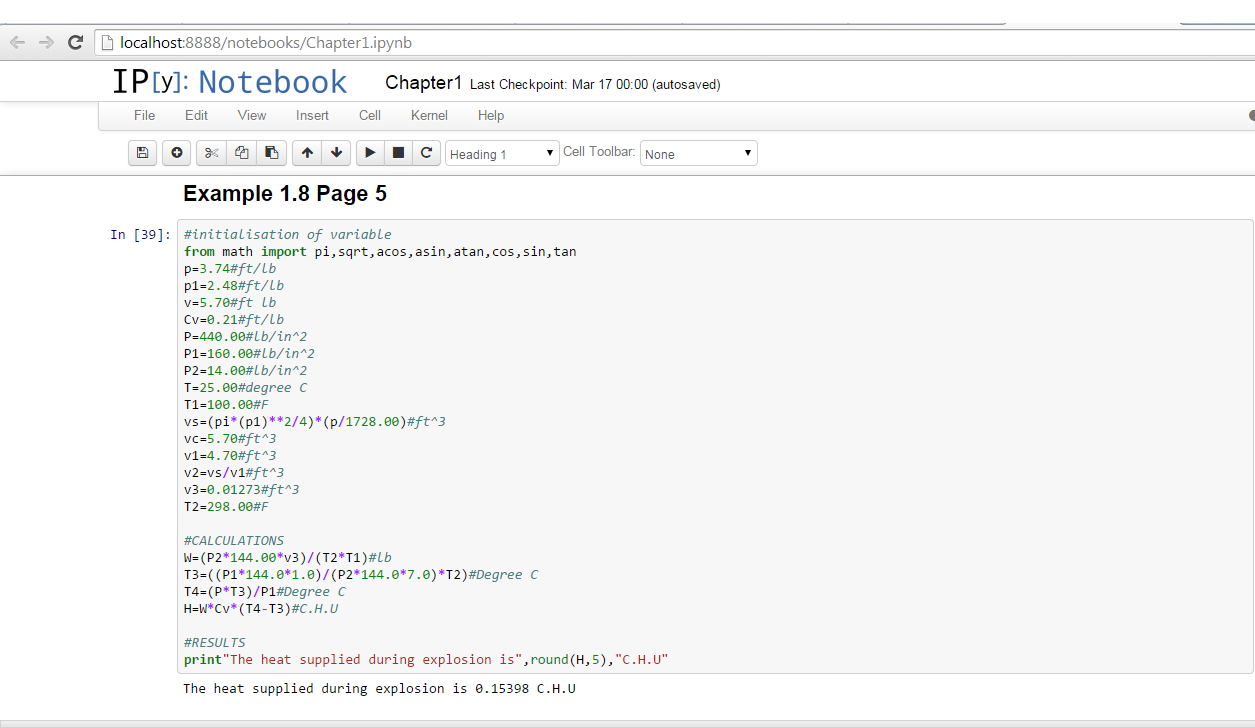Screen dimensions: 1255x728
Task: Open the Kernel menu
Action: pos(429,115)
